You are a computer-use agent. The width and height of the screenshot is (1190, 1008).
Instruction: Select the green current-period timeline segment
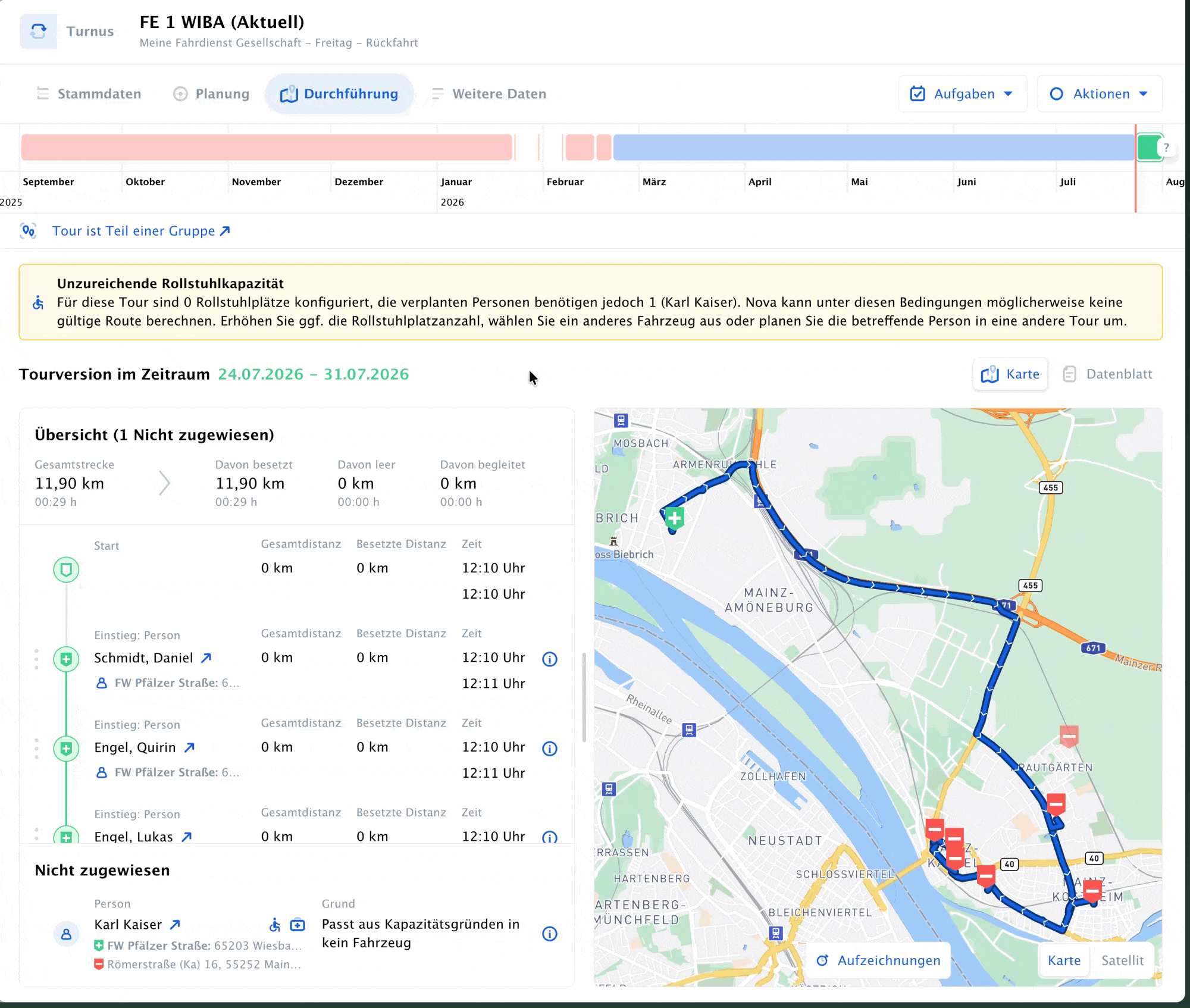1149,148
